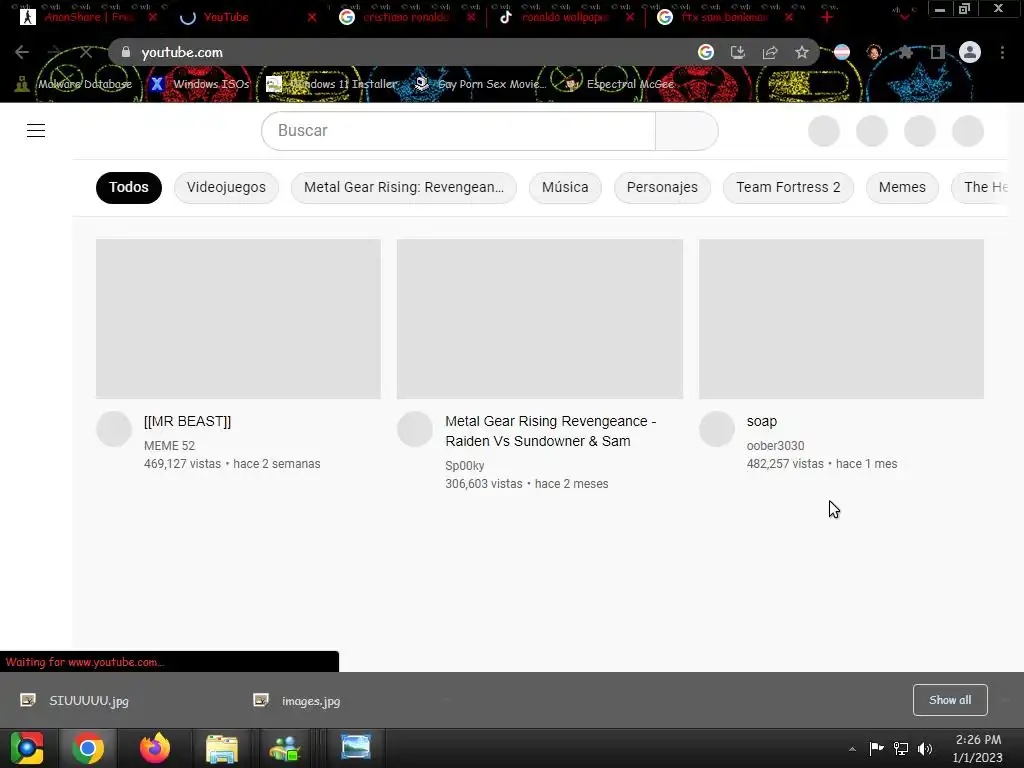Select the Team Fortress 2 filter chip
This screenshot has width=1024, height=768.
[788, 187]
